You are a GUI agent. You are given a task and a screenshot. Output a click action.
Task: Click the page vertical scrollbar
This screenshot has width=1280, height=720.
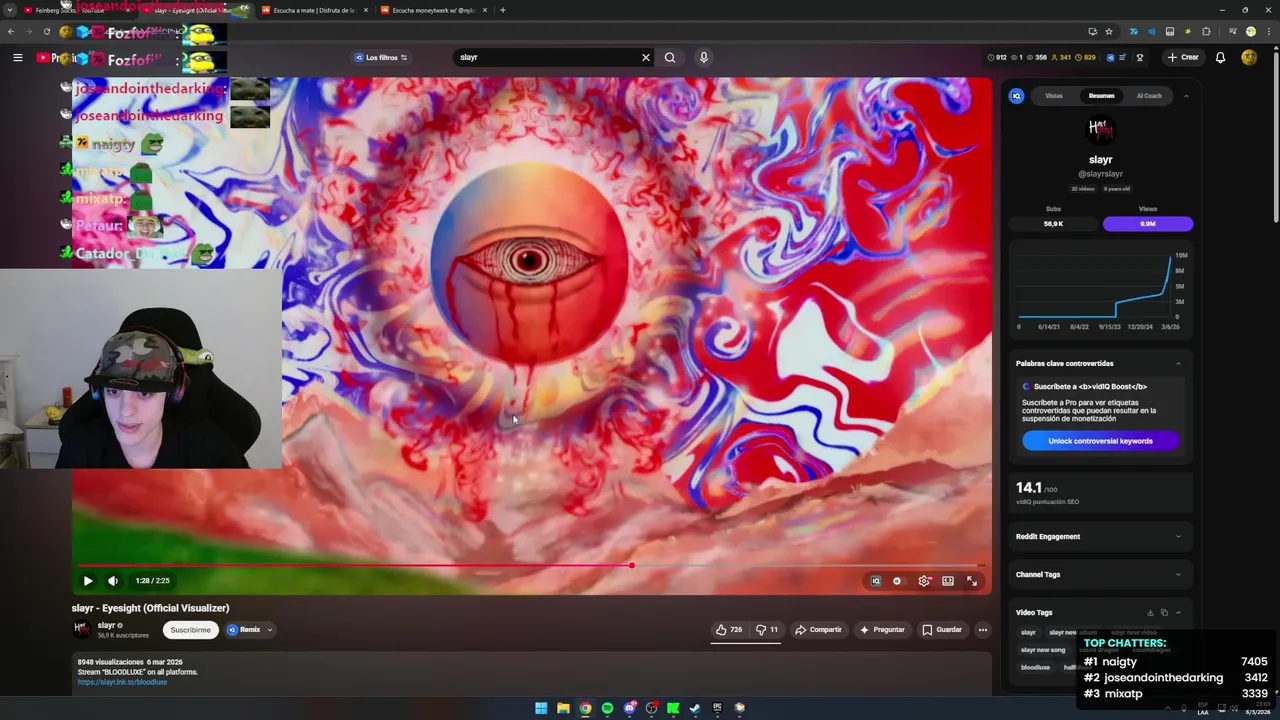click(1275, 135)
